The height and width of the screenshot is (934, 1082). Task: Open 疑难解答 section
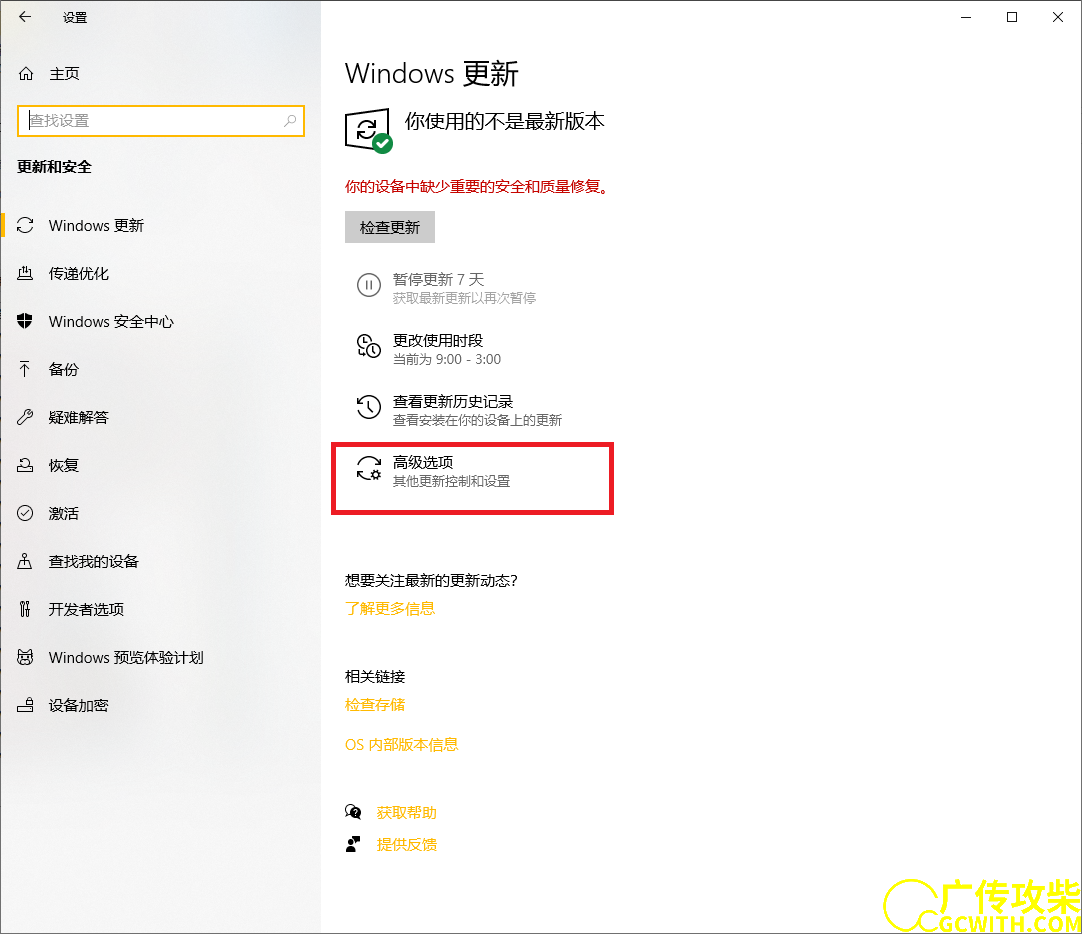(x=161, y=417)
